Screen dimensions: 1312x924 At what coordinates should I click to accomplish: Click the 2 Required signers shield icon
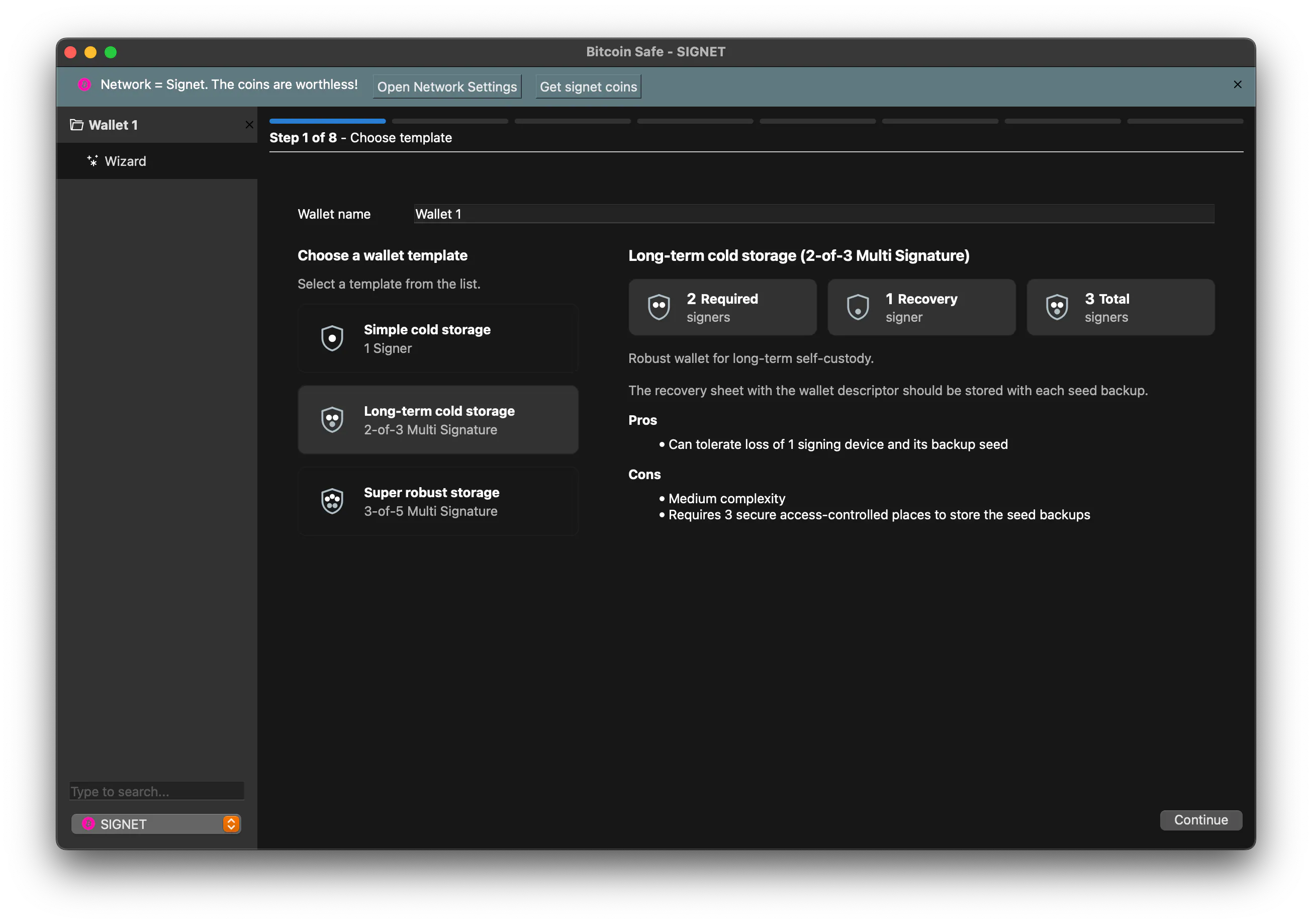click(659, 307)
